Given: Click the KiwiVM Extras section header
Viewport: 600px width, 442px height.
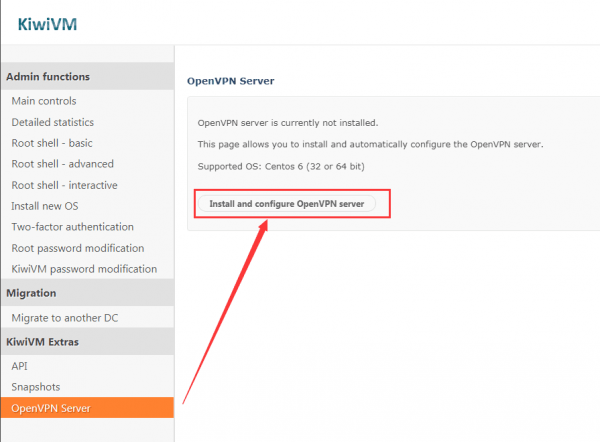Looking at the screenshot, I should click(42, 342).
